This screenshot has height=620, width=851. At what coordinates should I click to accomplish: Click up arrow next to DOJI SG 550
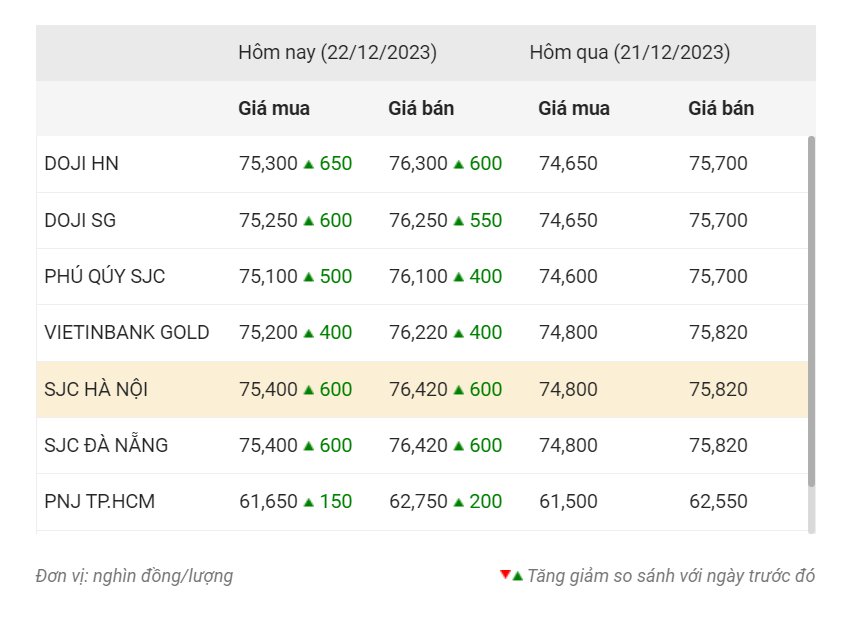459,221
